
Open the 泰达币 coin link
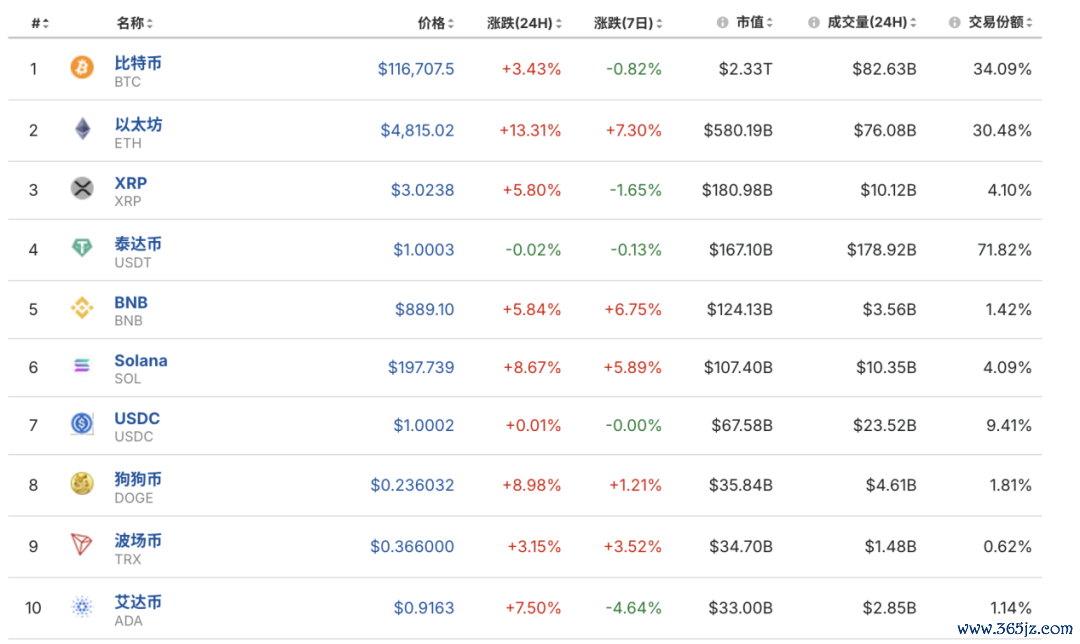coord(138,244)
